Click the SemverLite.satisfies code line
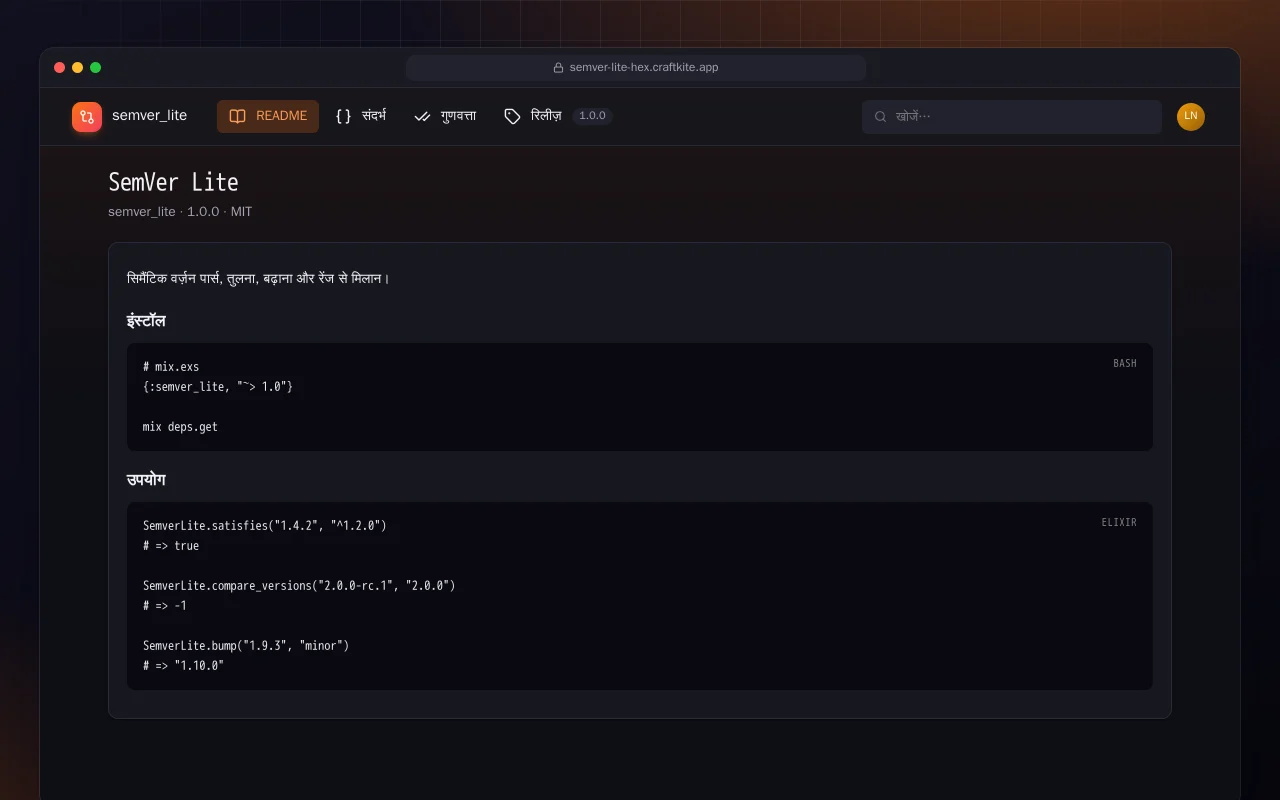The height and width of the screenshot is (800, 1280). (265, 526)
